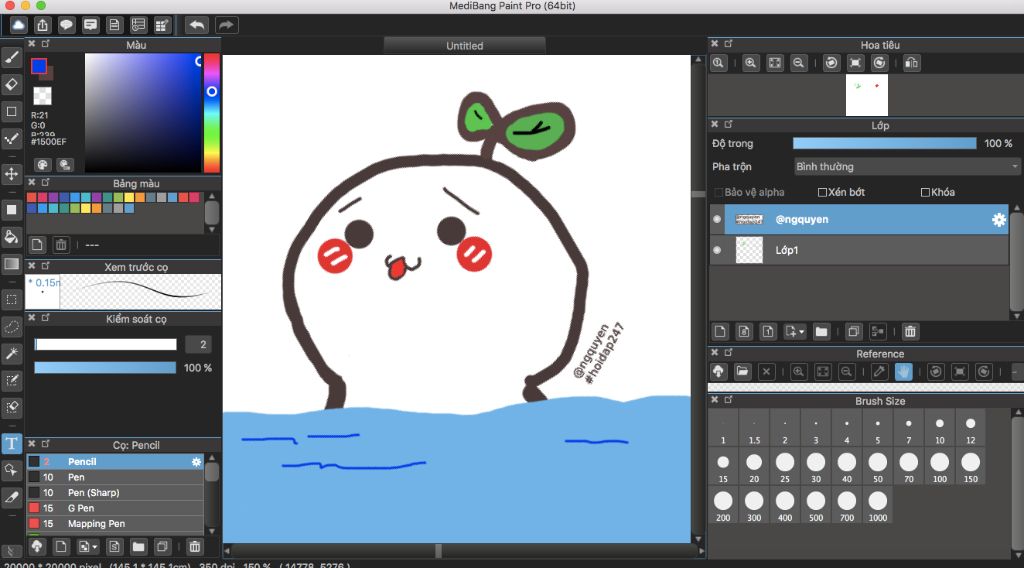
Task: Activate the Text tool
Action: [11, 444]
